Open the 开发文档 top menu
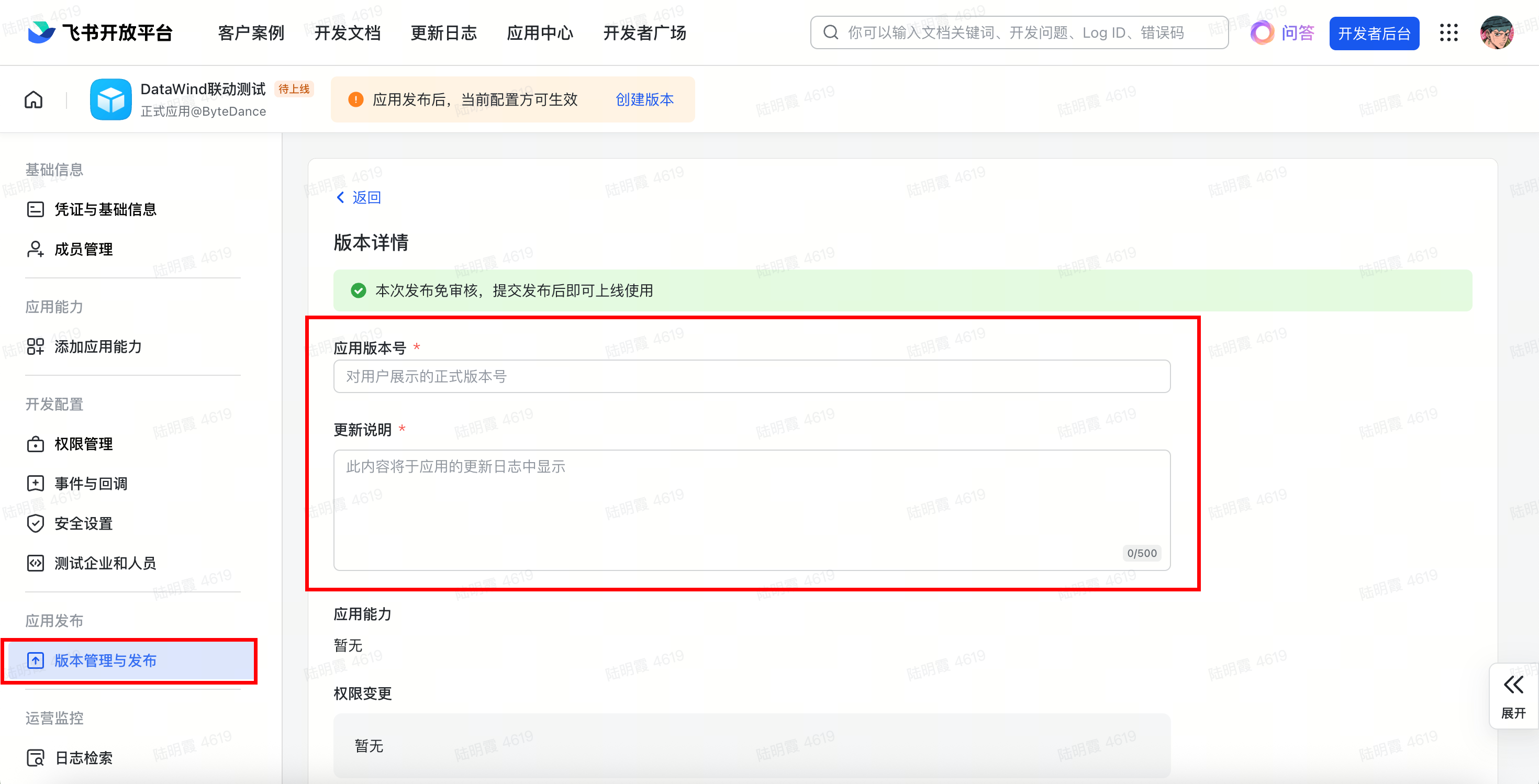This screenshot has width=1539, height=784. [x=347, y=33]
